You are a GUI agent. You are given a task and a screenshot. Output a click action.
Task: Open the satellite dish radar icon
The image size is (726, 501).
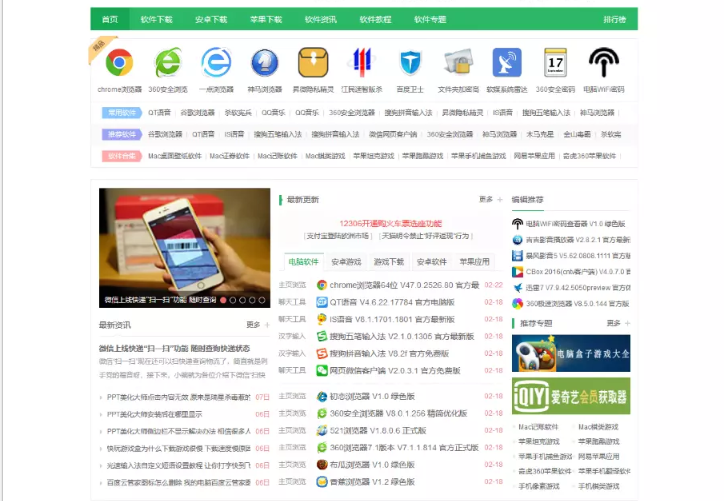[507, 63]
